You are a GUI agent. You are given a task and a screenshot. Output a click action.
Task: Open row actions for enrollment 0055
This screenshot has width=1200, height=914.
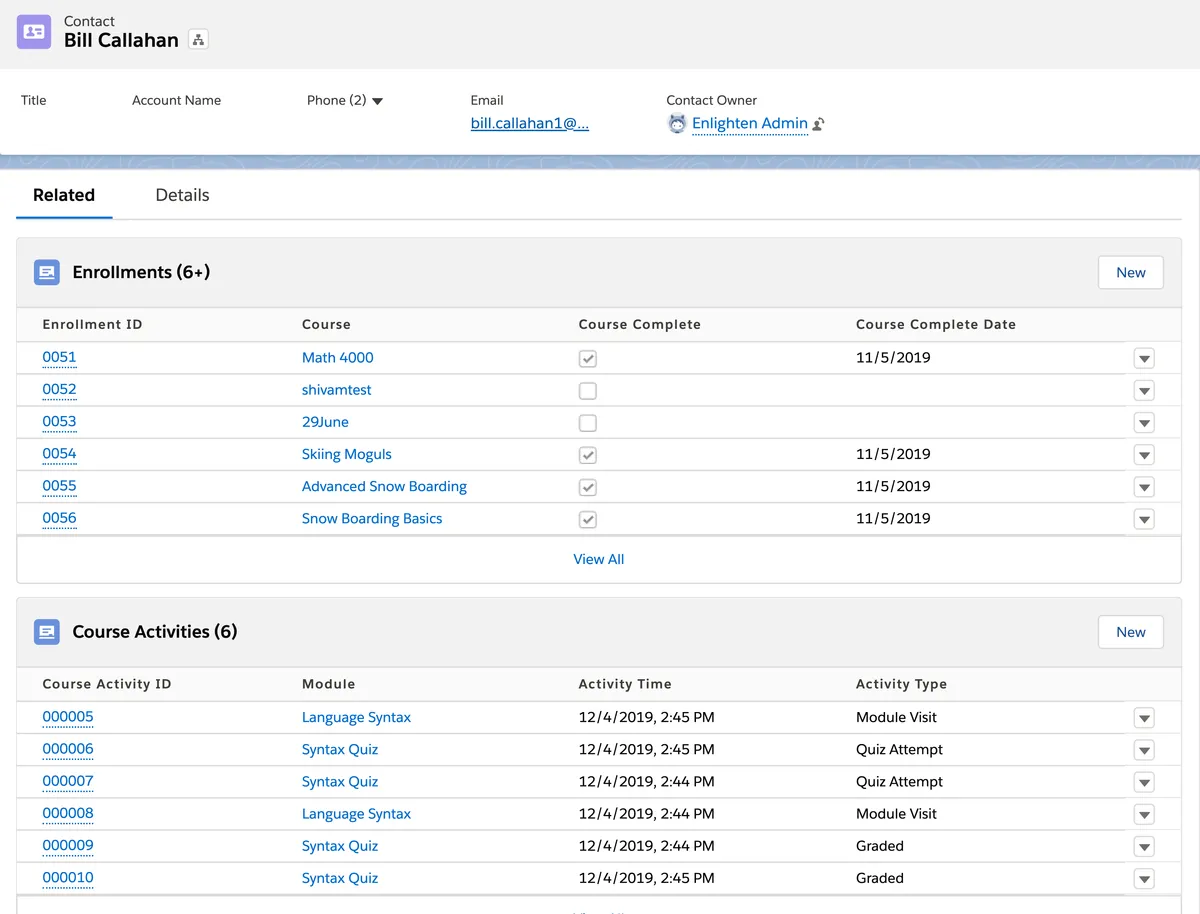tap(1144, 487)
